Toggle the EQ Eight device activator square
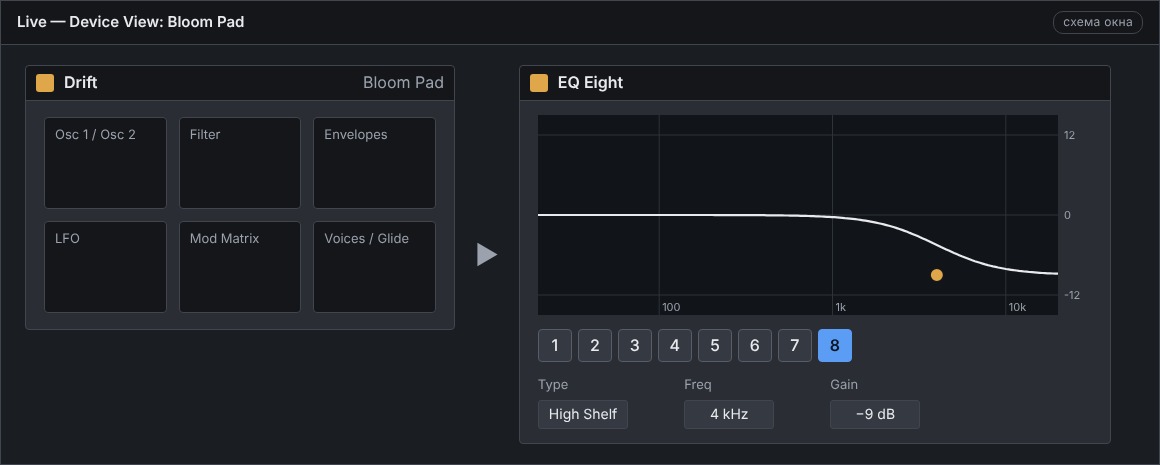The width and height of the screenshot is (1160, 465). click(539, 83)
